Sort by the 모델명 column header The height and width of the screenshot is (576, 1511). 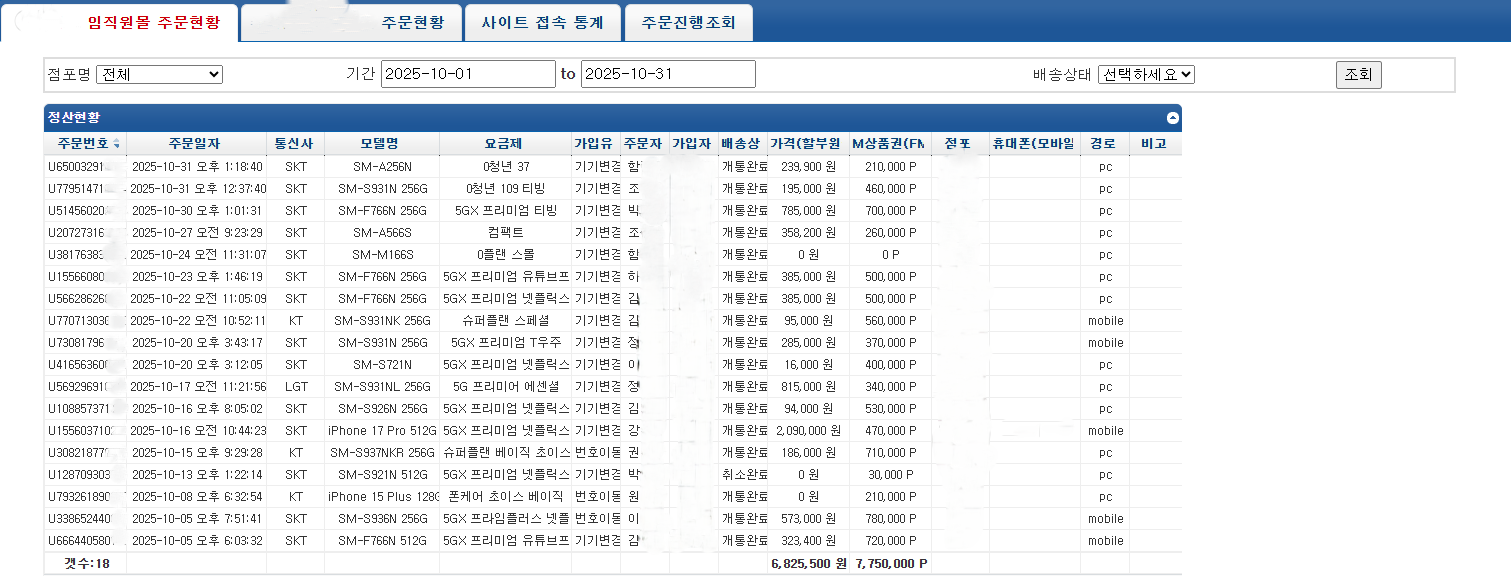(x=381, y=144)
